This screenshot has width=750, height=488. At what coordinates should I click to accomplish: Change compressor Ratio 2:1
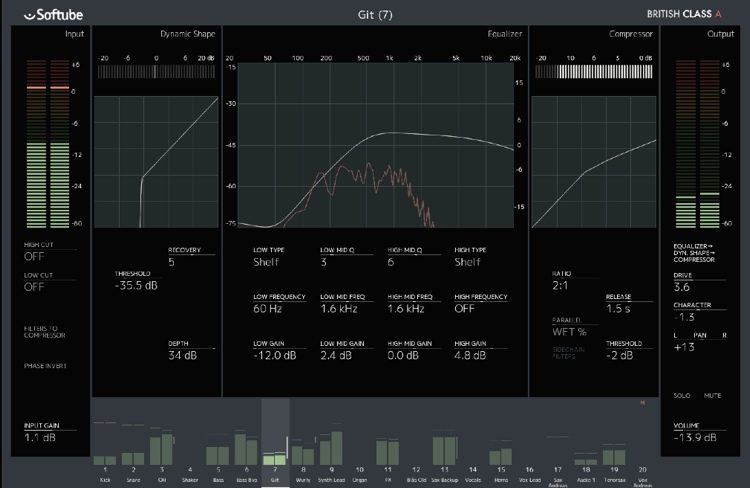point(560,286)
